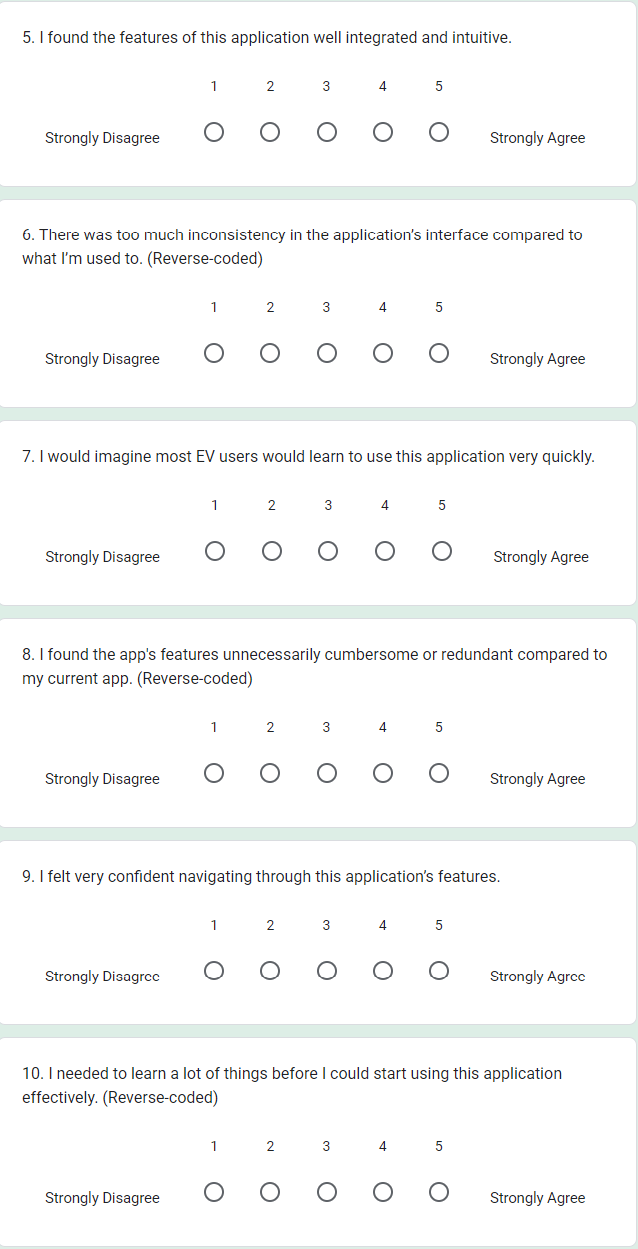Screen dimensions: 638x1249
Task: Pick rating 1 for question 9 confidence
Action: (x=214, y=971)
